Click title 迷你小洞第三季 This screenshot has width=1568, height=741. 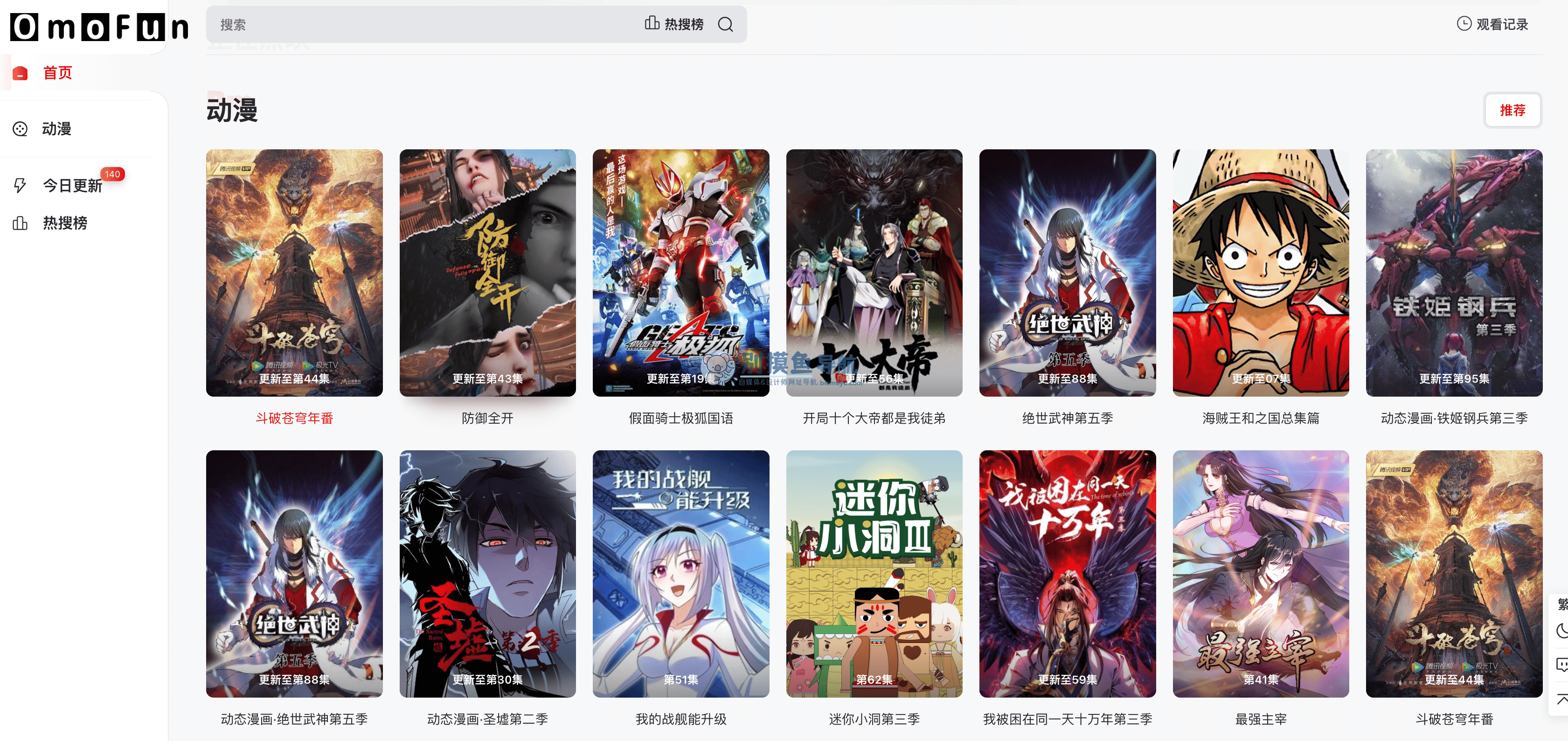(x=874, y=719)
